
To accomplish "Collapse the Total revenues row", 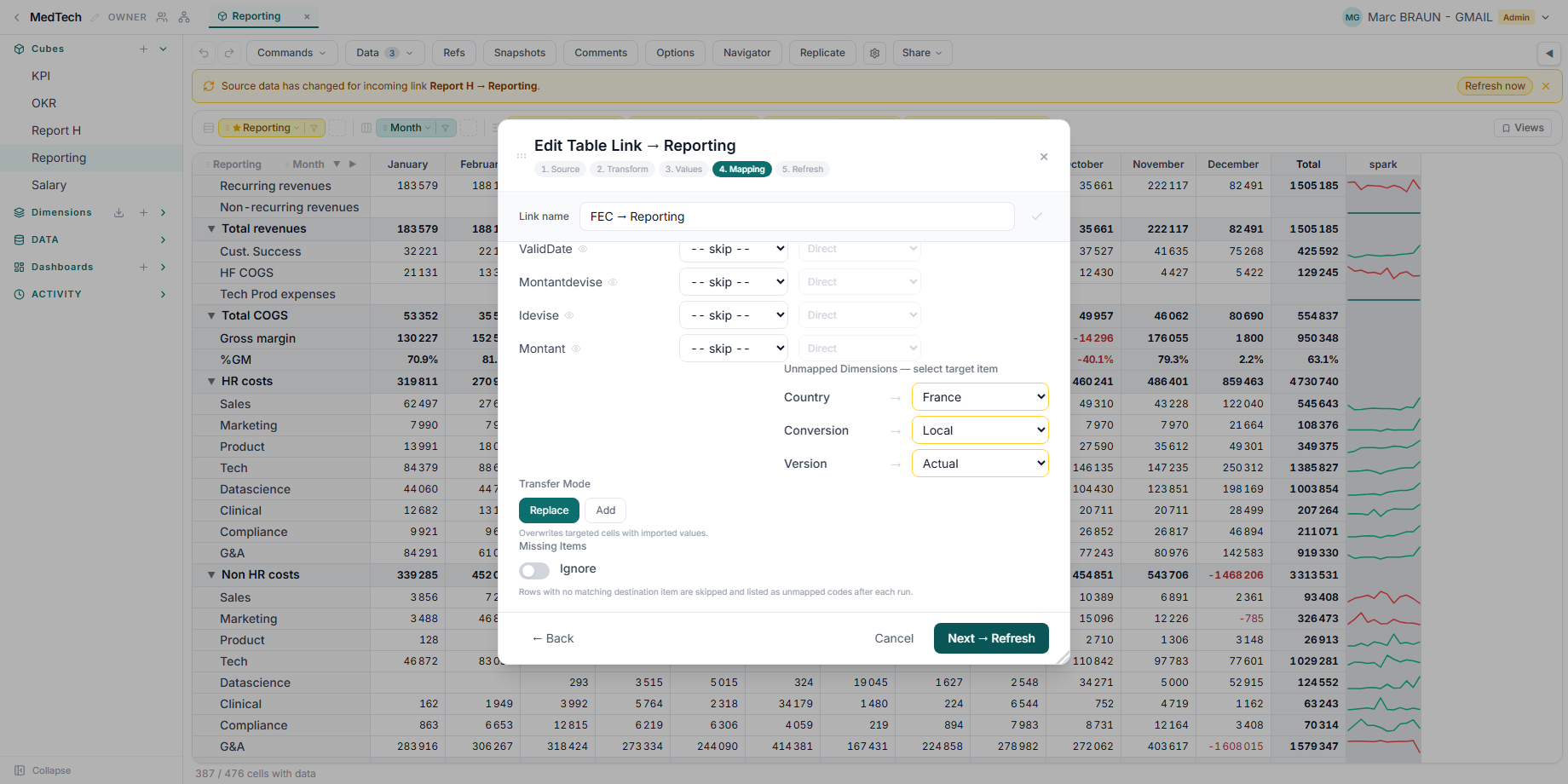I will [211, 228].
